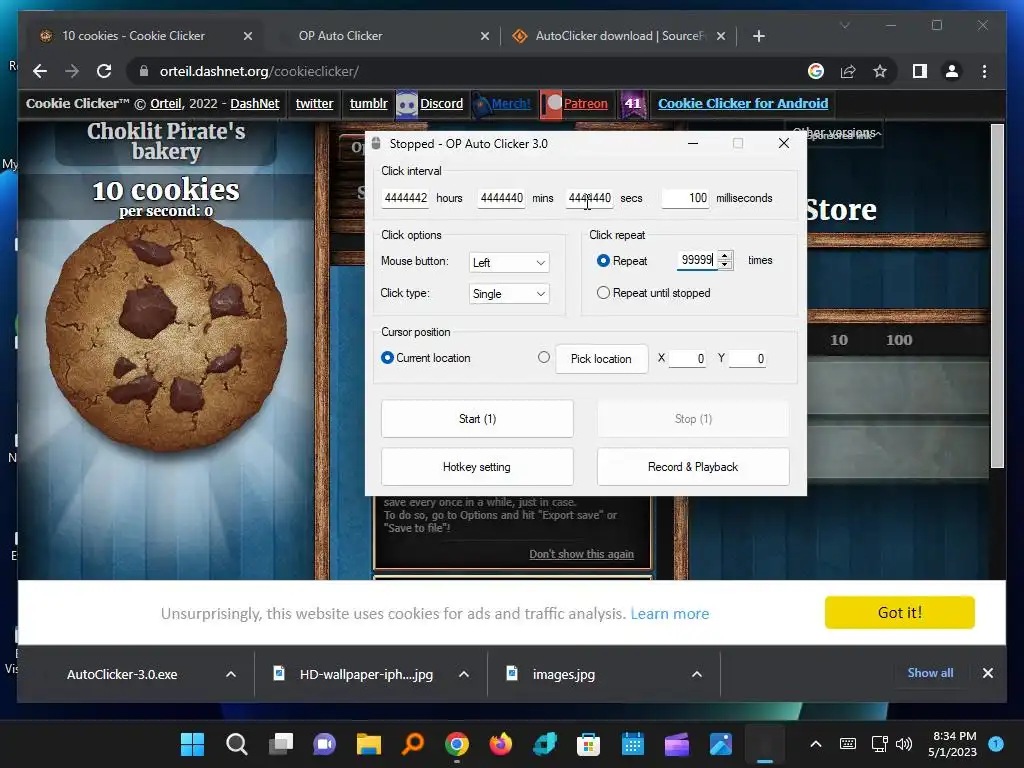Image resolution: width=1024 pixels, height=768 pixels.
Task: Expand HD-wallpaper jpg download options
Action: 464,674
